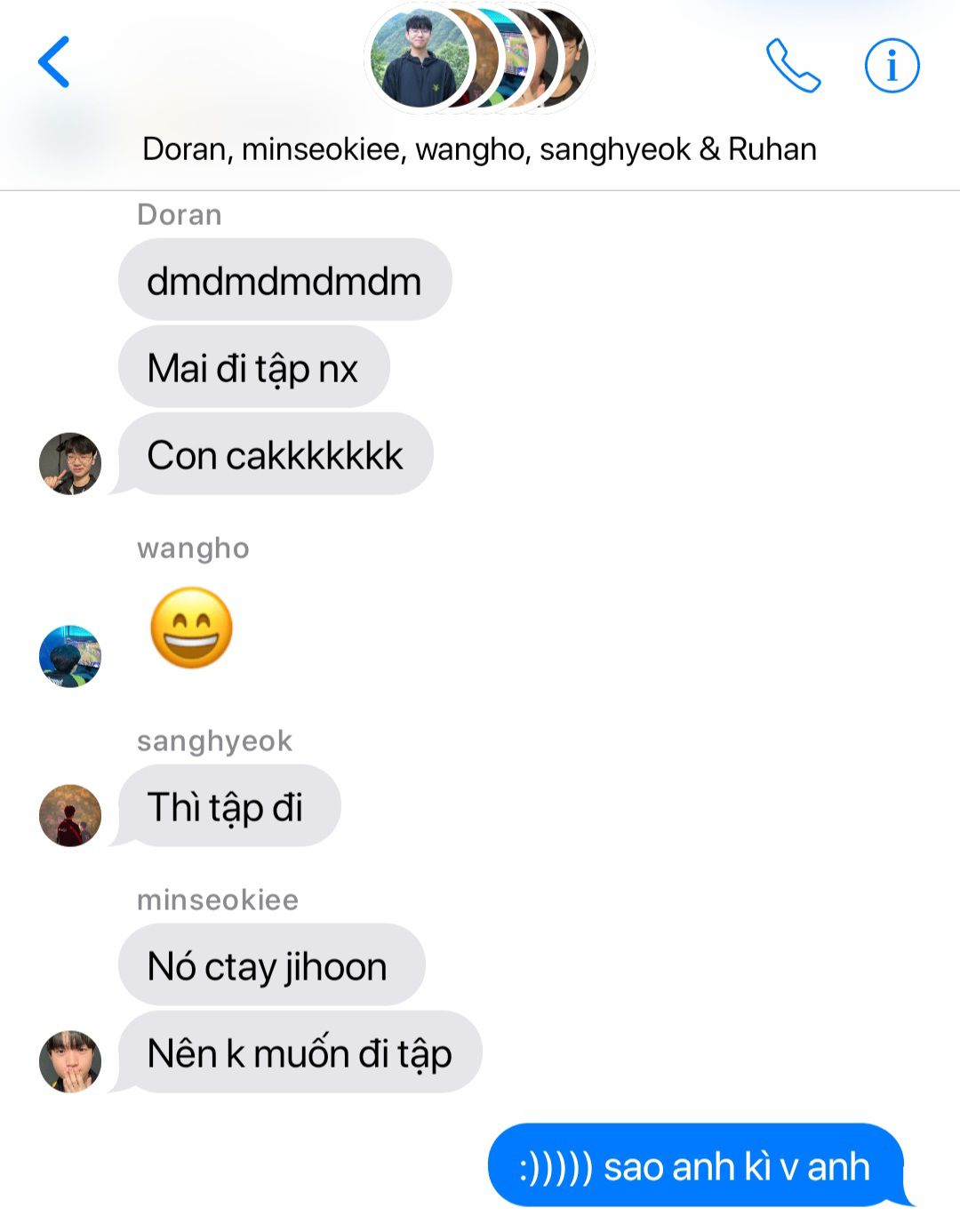This screenshot has height=1232, width=960.
Task: Select the "Nó ctay jihoon" message
Action: [x=271, y=965]
